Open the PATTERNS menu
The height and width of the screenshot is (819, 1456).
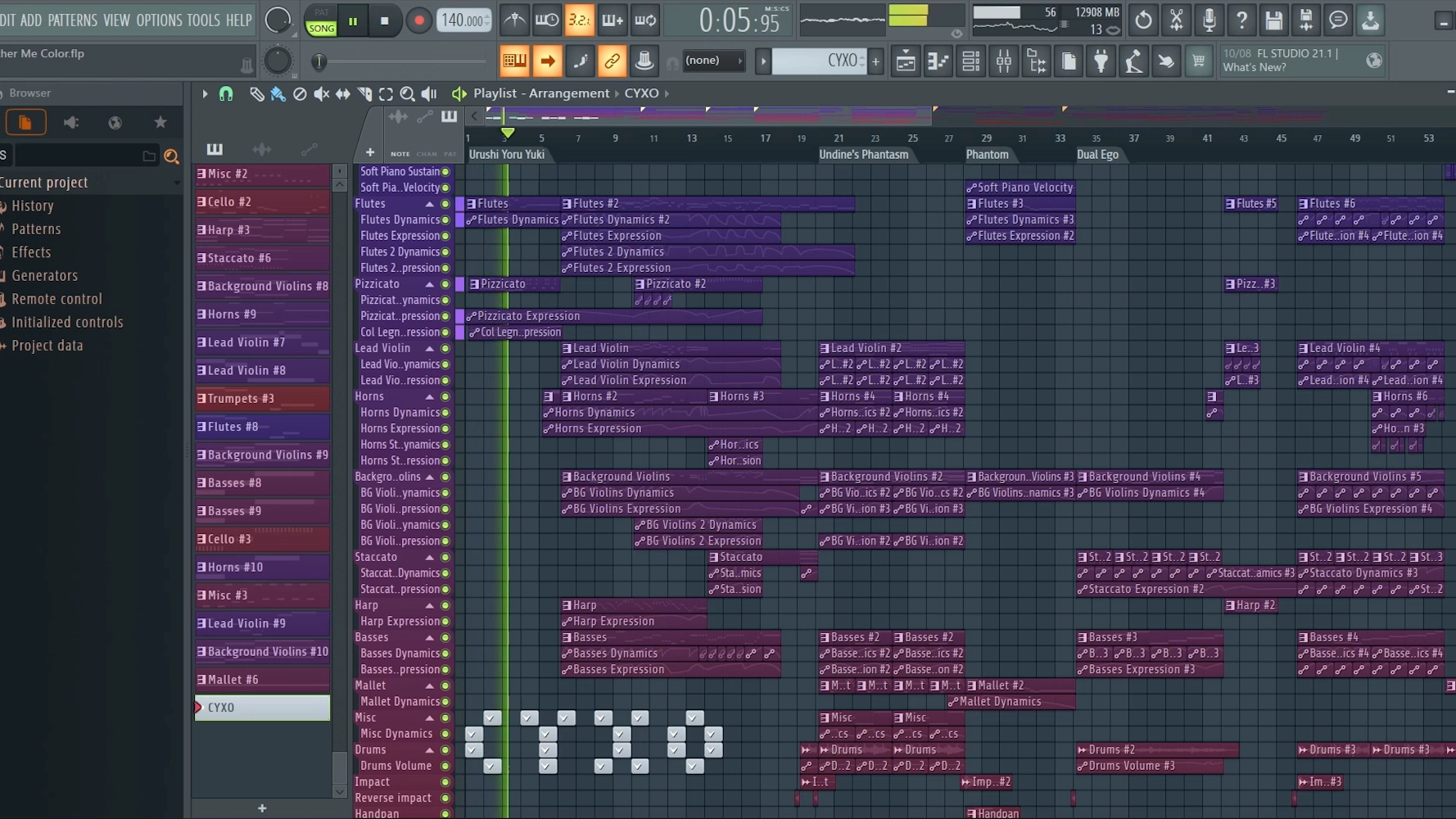click(x=72, y=20)
